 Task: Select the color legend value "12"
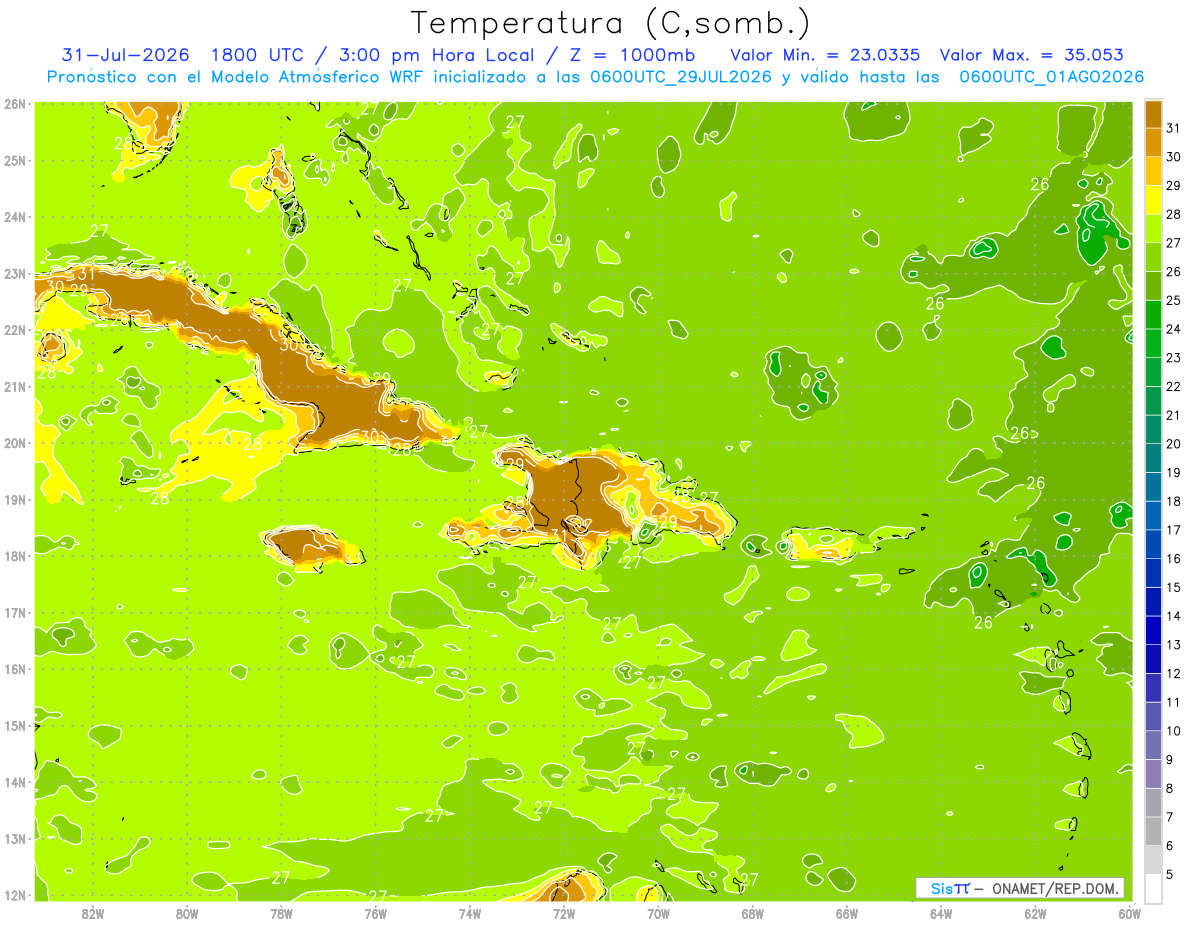(1173, 674)
